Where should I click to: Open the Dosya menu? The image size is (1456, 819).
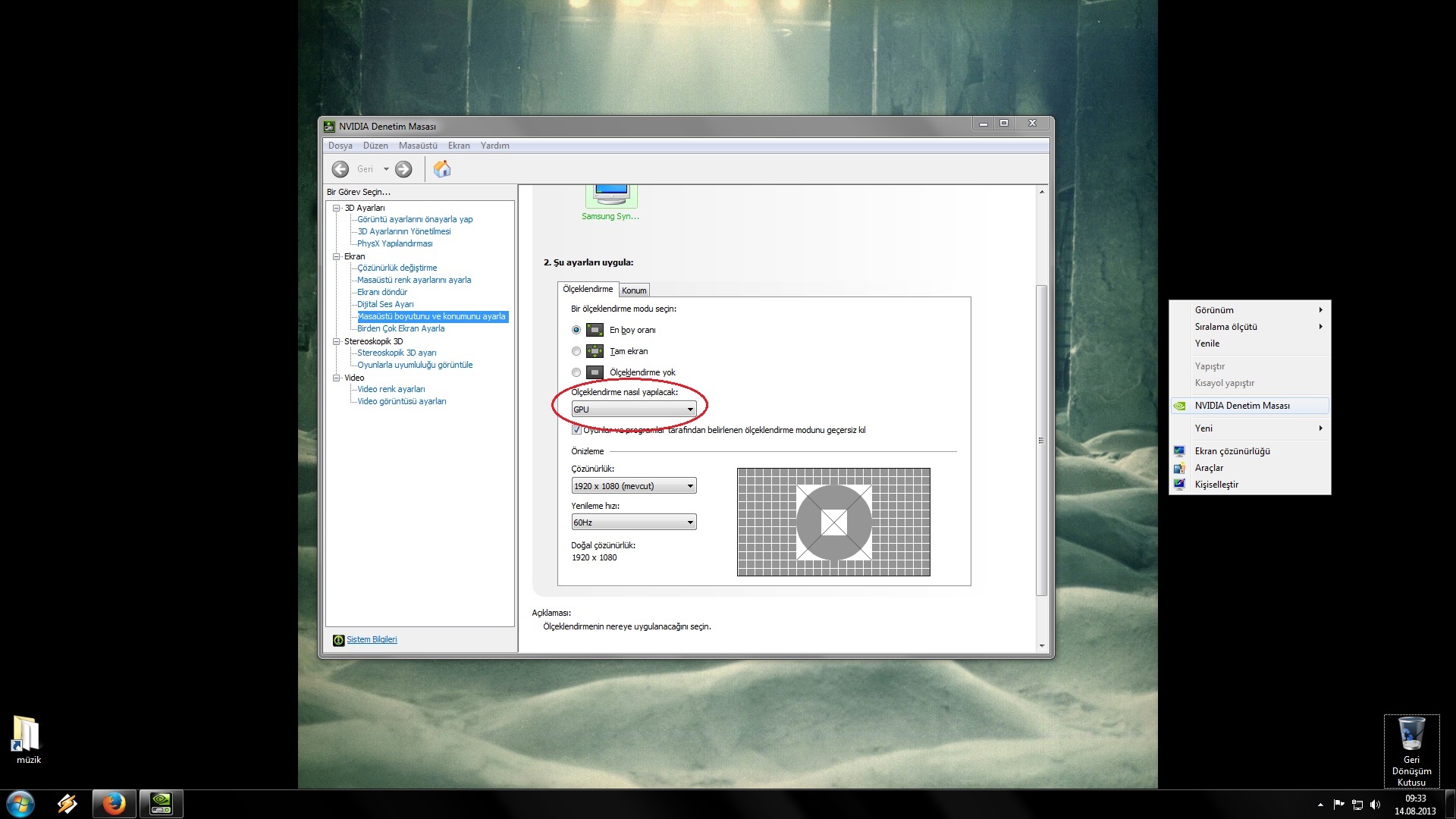(340, 146)
